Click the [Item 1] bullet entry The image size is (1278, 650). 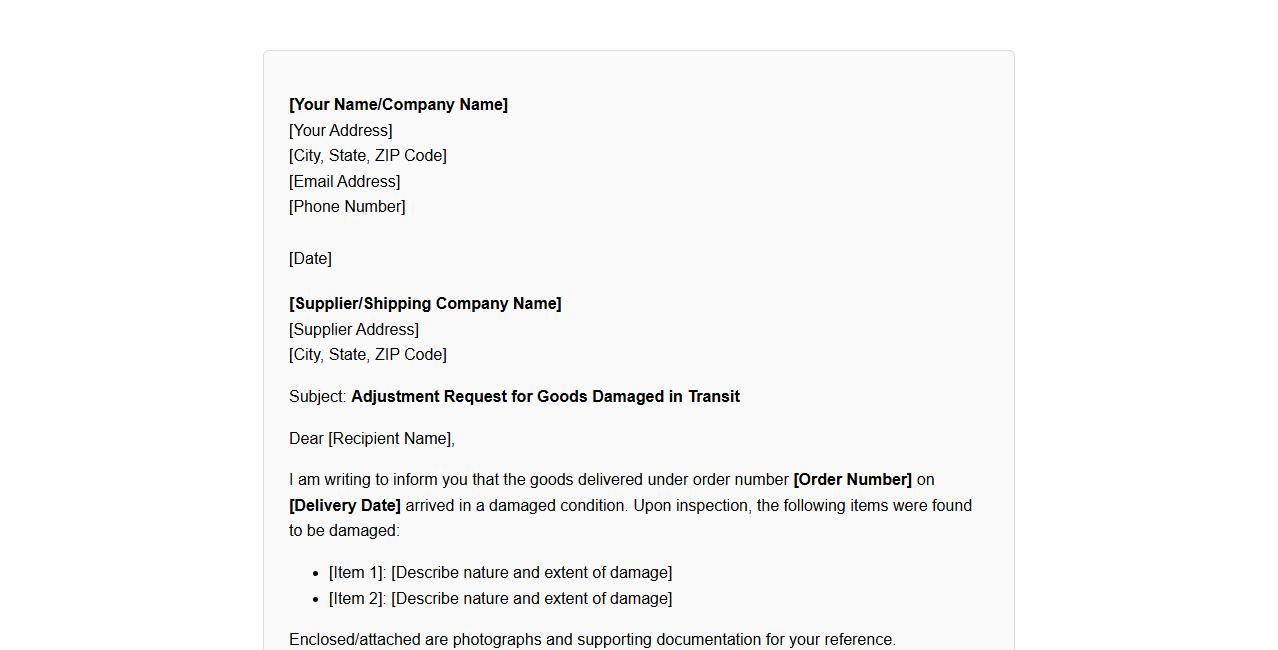[500, 573]
